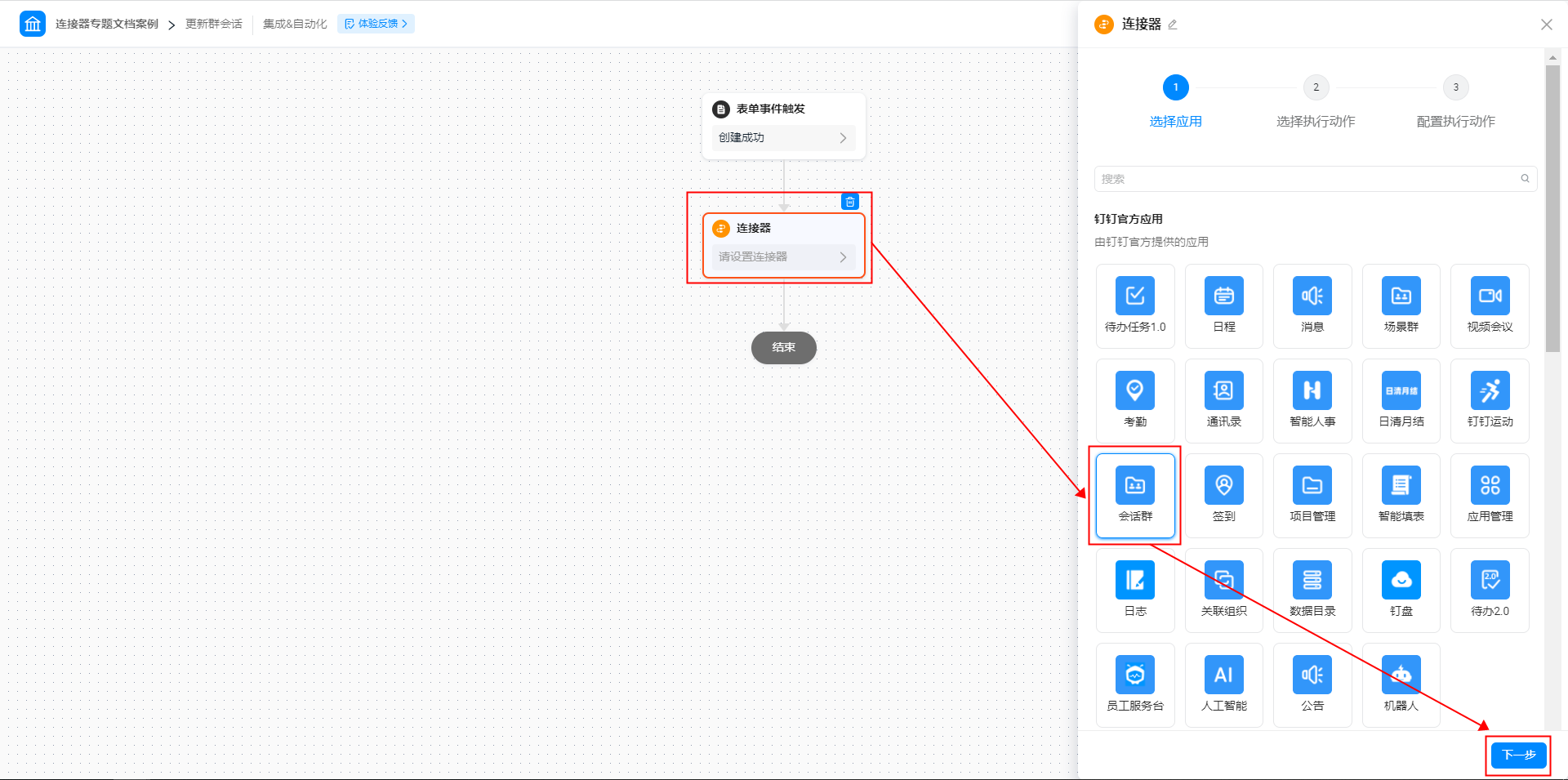Screen dimensions: 1568x780
Task: Choose the 日志 log app
Action: (1135, 590)
